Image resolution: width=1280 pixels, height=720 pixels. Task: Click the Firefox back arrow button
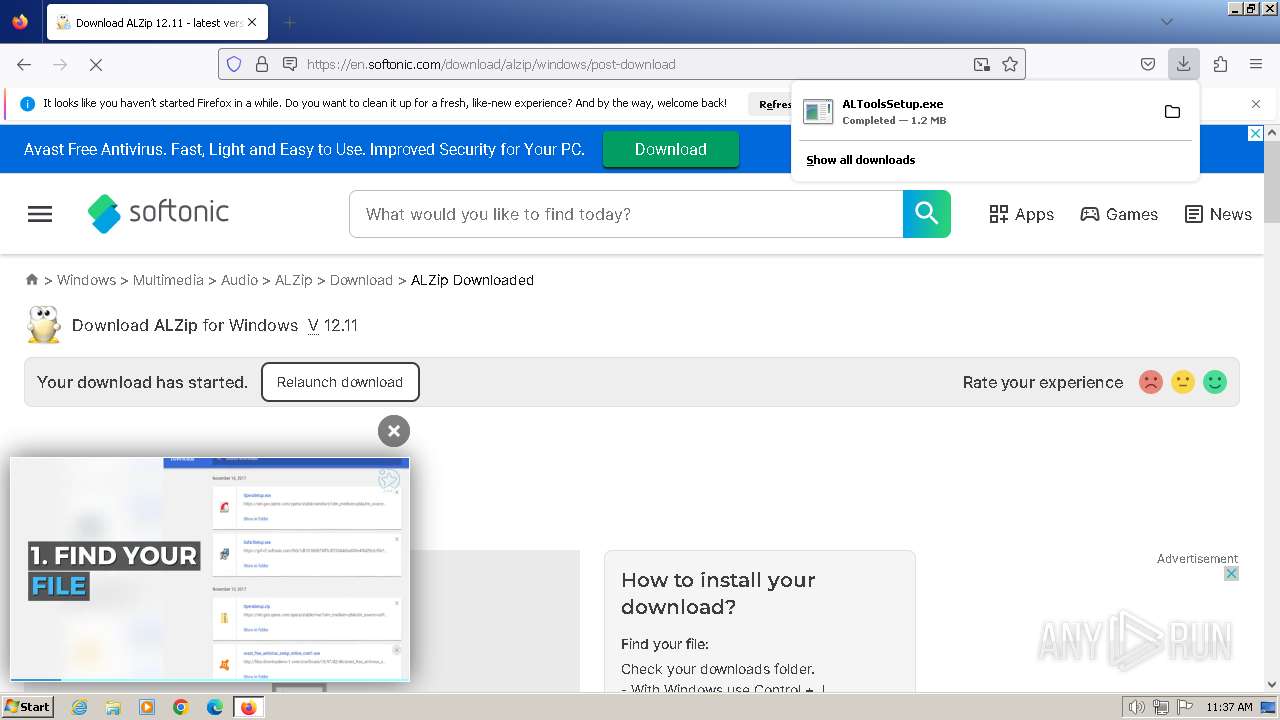[x=24, y=64]
